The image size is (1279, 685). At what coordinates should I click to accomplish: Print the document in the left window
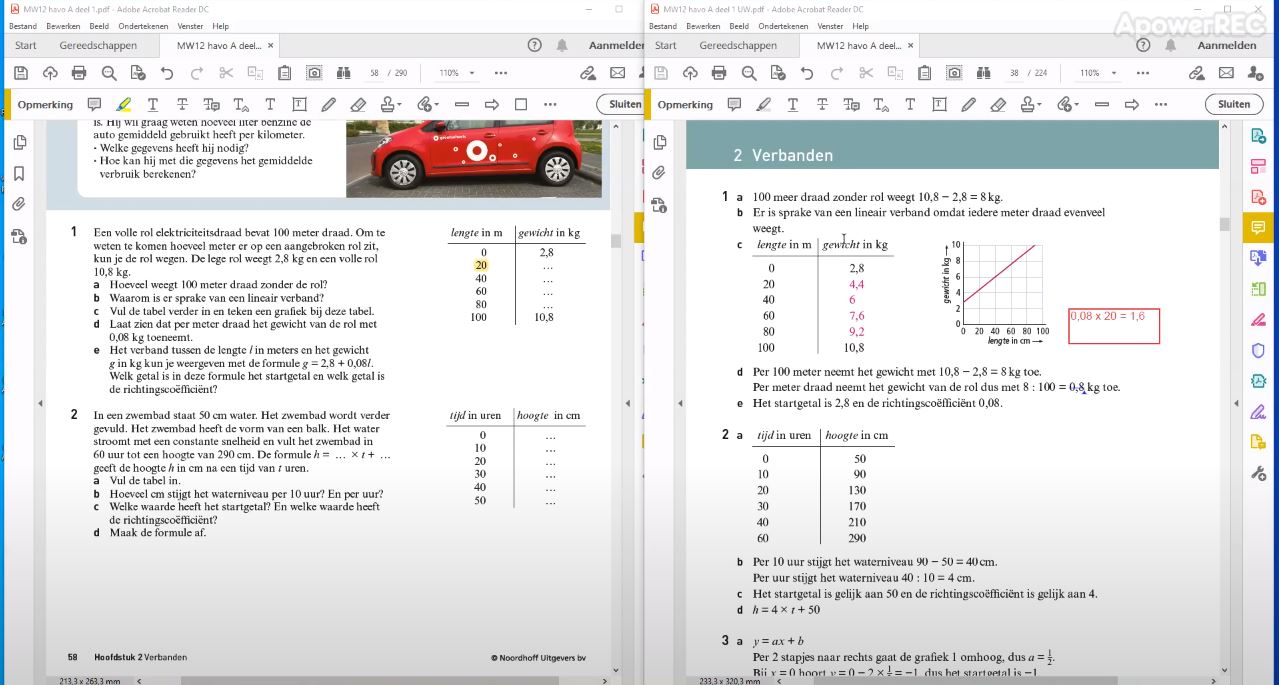[x=79, y=73]
